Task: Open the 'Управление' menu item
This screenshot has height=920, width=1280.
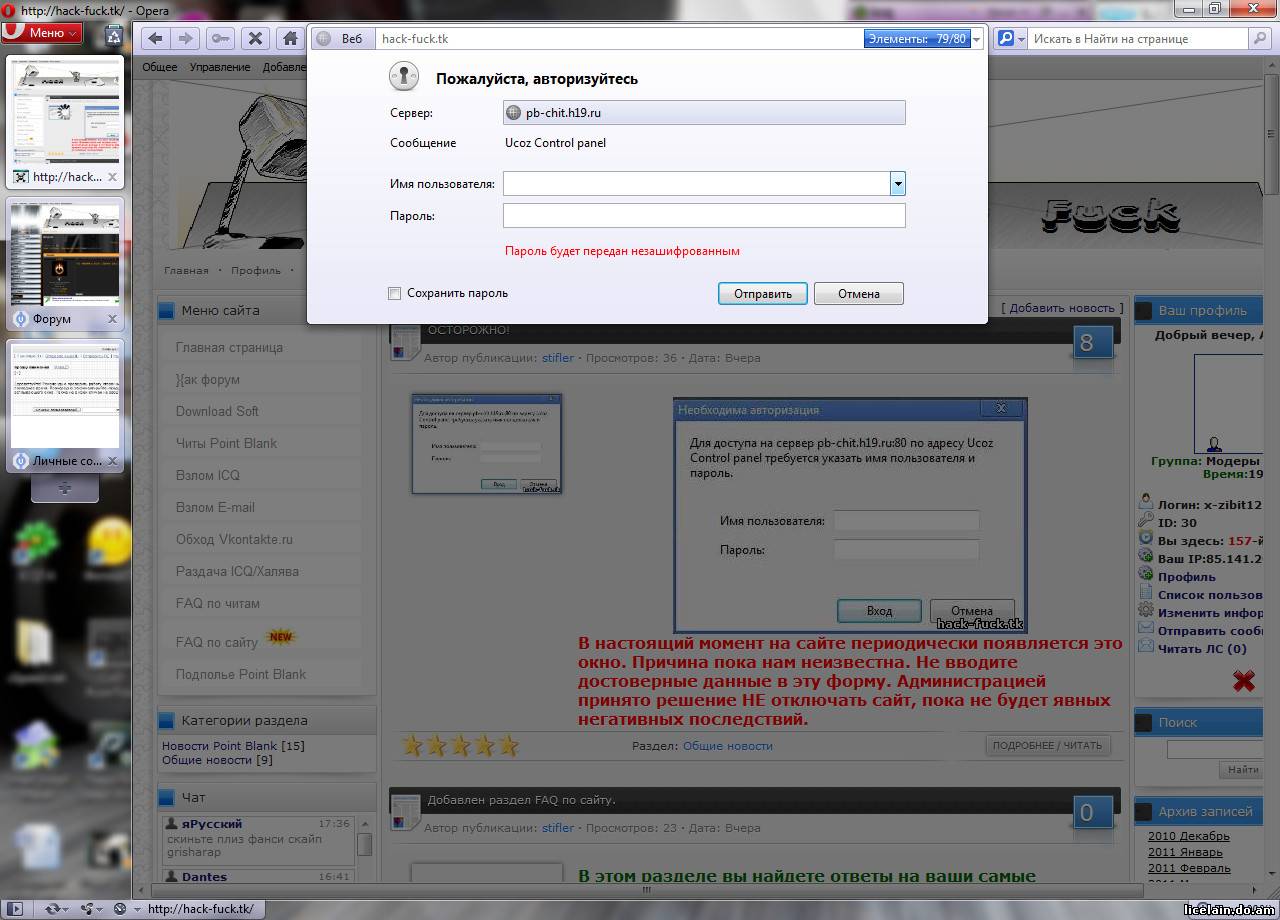Action: 220,67
